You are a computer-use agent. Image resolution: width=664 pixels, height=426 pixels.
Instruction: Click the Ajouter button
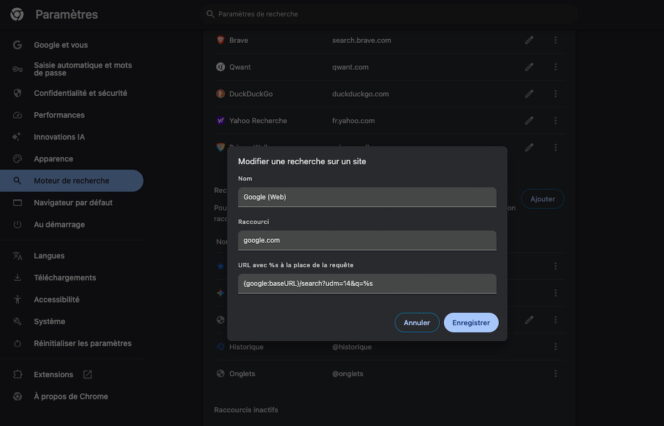pos(542,199)
